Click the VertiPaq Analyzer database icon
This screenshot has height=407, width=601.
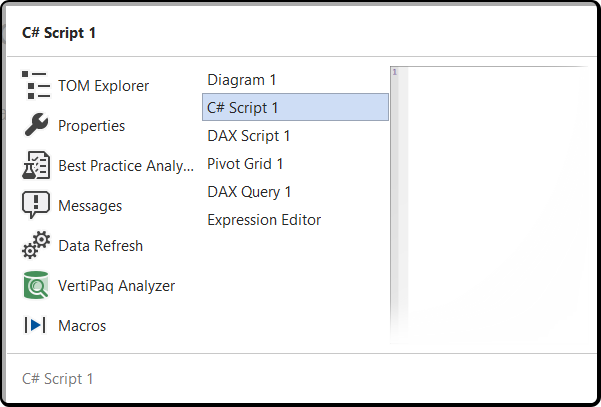point(36,285)
